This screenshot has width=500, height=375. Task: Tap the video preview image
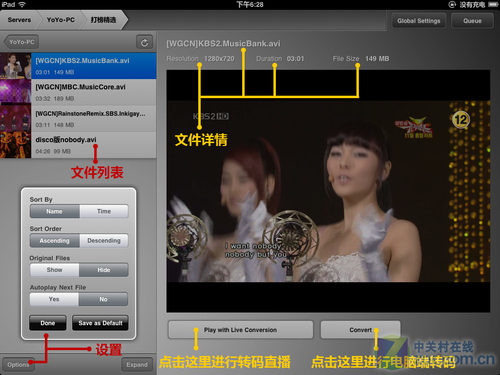pos(328,191)
